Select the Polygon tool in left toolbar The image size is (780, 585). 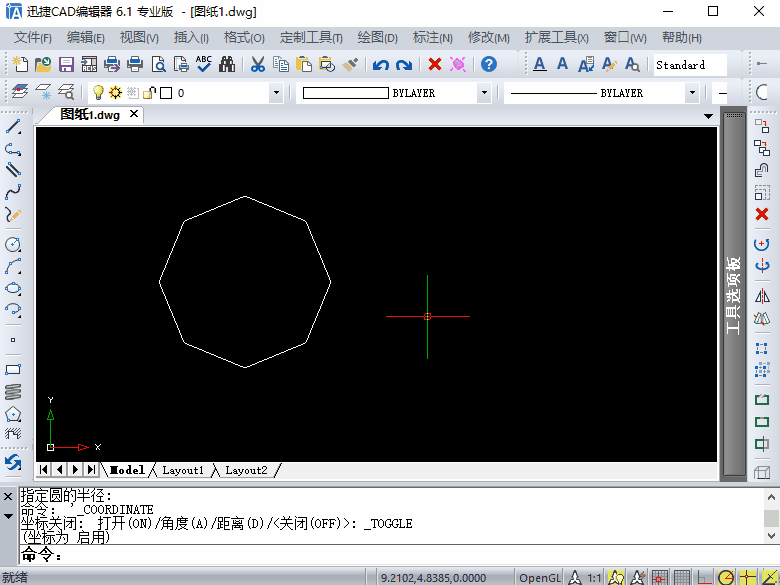click(13, 414)
